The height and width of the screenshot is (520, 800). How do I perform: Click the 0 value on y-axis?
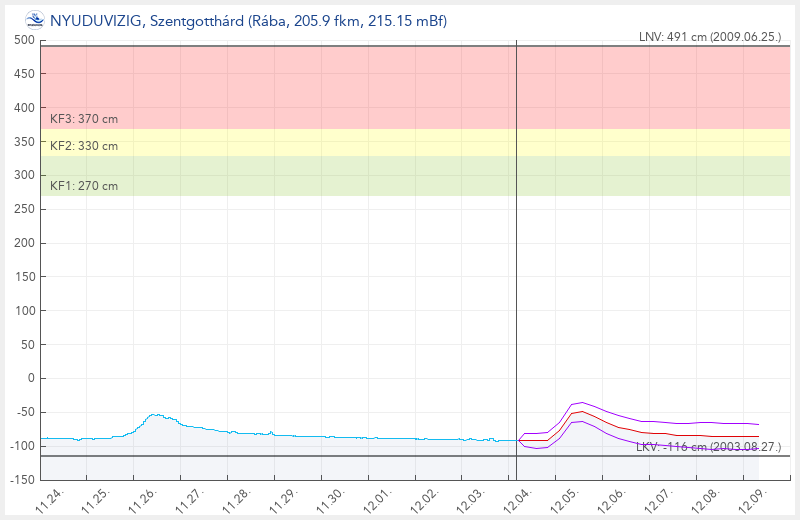pyautogui.click(x=31, y=378)
